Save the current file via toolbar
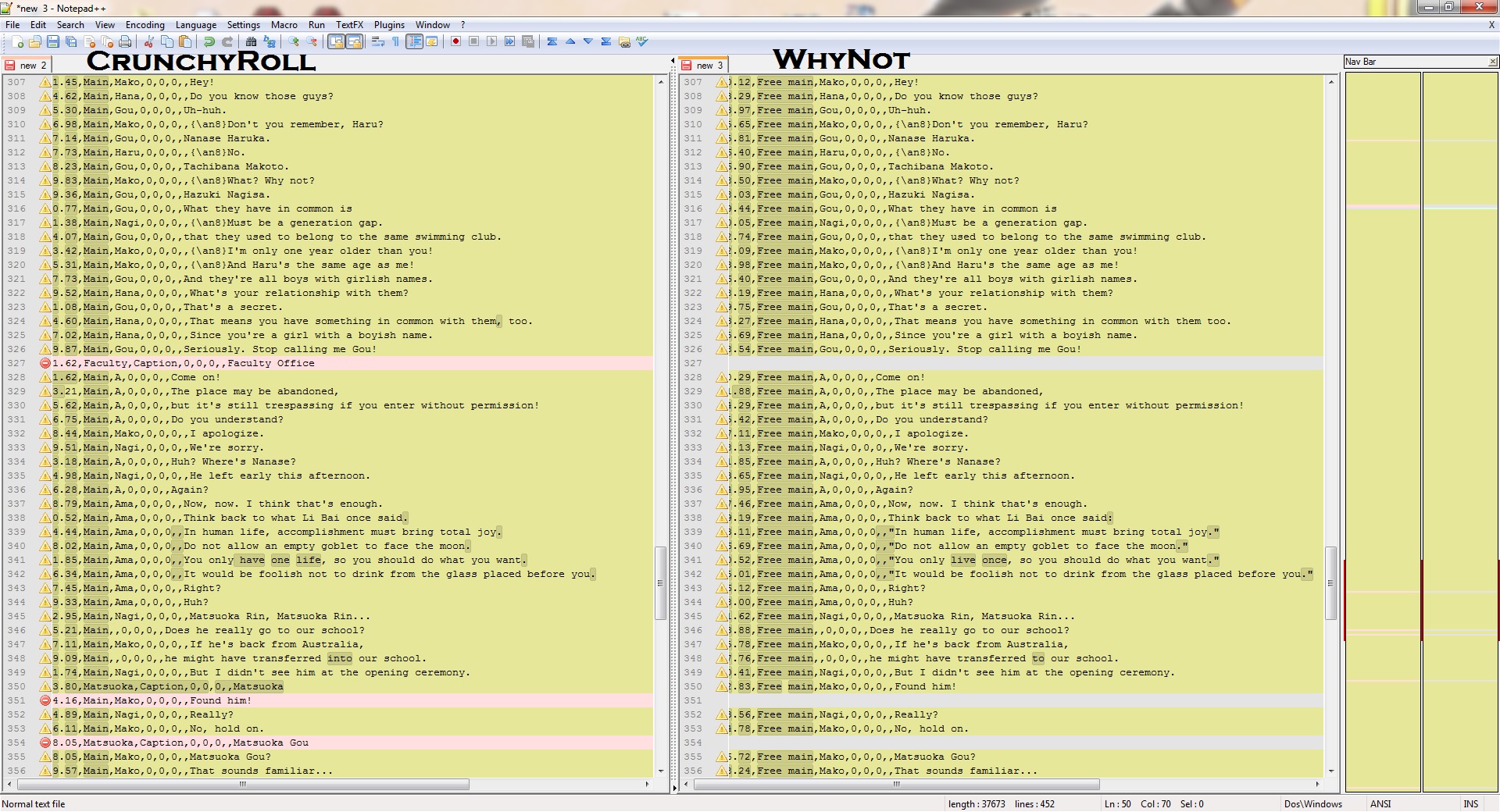 pos(53,41)
